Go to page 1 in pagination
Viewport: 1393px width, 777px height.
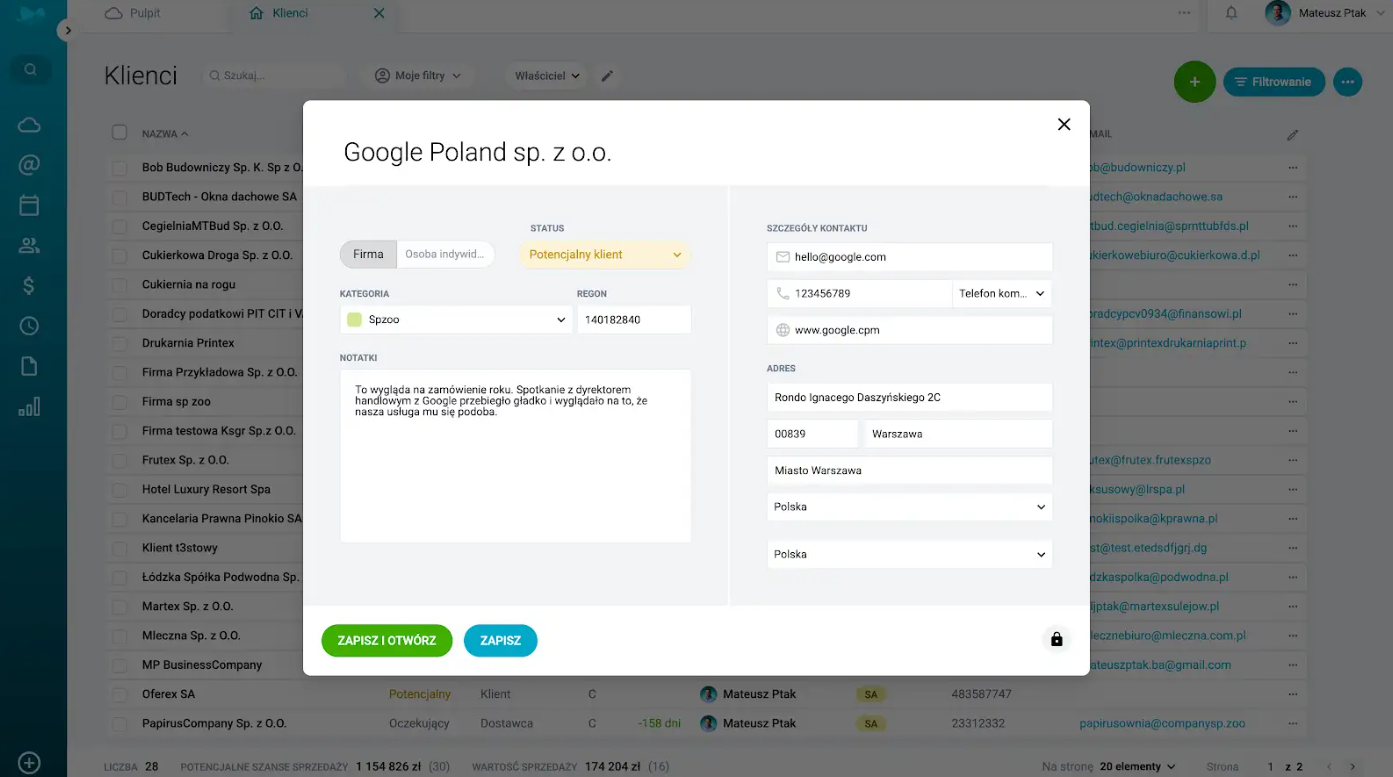(x=1271, y=767)
